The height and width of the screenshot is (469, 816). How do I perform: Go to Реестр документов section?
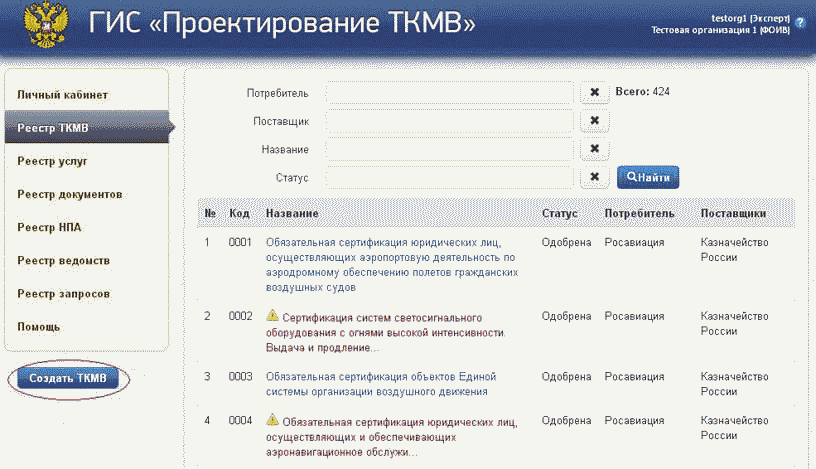69,193
